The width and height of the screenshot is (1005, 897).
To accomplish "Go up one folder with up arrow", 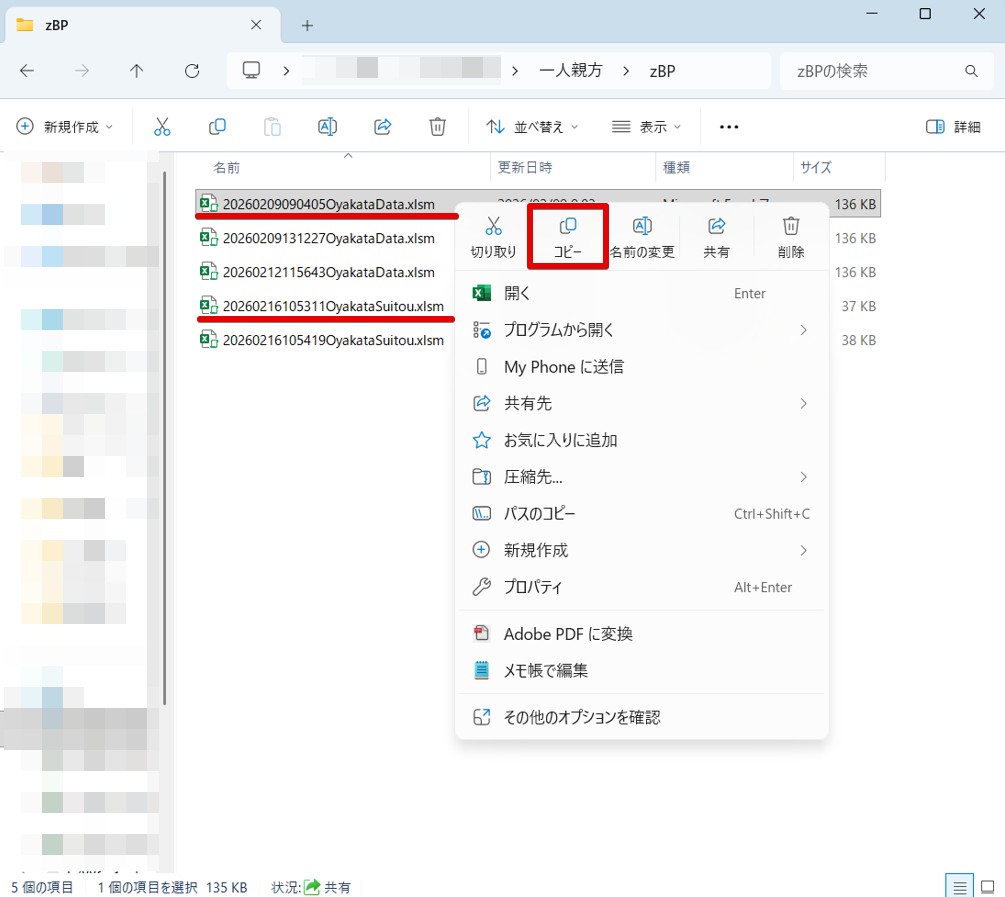I will pyautogui.click(x=137, y=71).
